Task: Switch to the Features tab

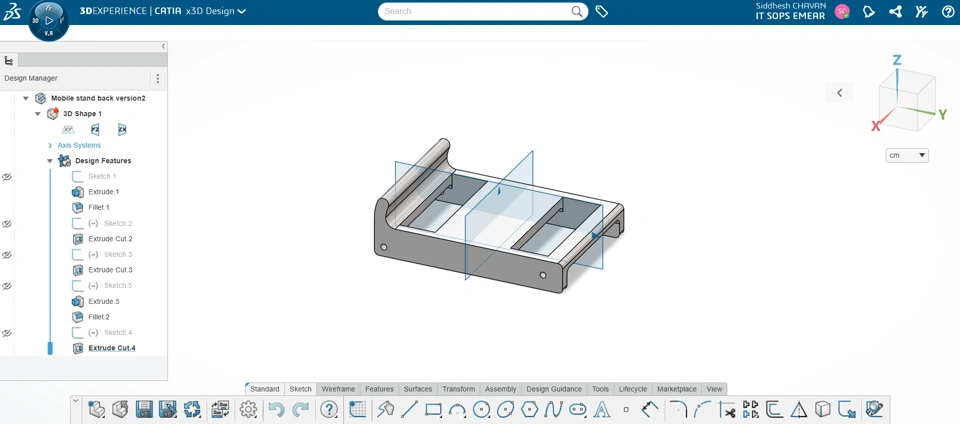Action: pos(379,389)
